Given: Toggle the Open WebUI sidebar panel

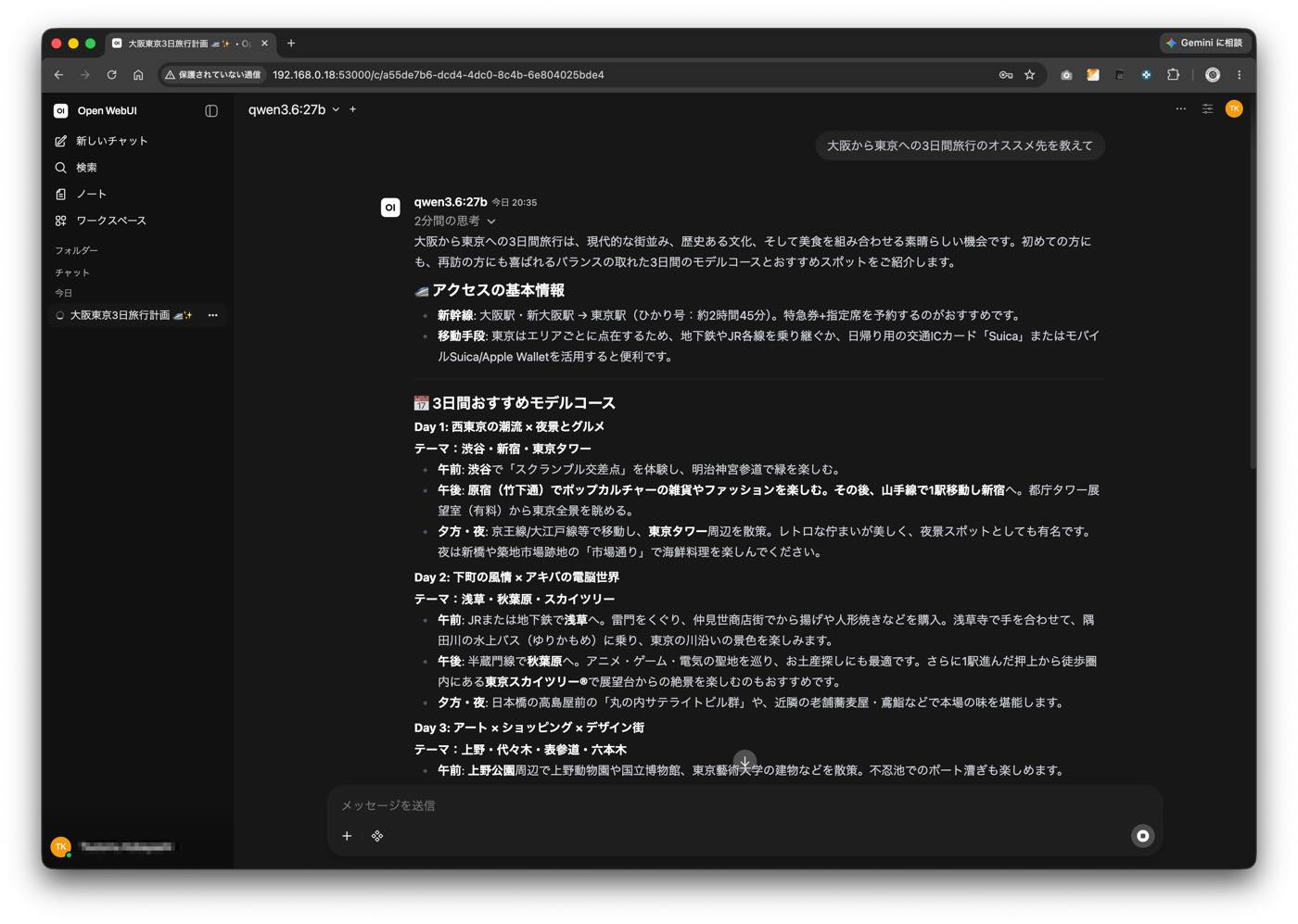Looking at the screenshot, I should (x=211, y=111).
